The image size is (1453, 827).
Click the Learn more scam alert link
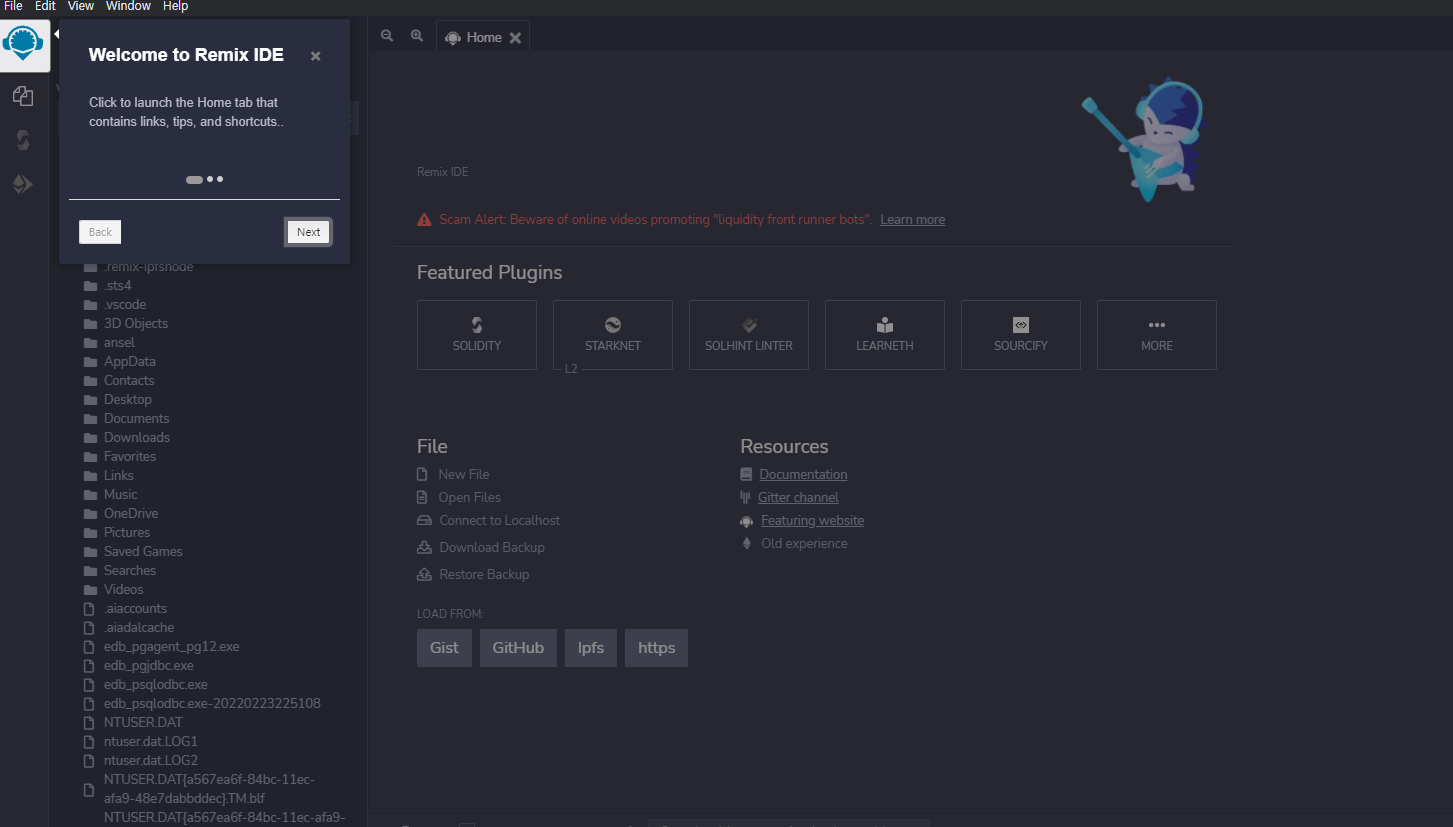coord(912,220)
